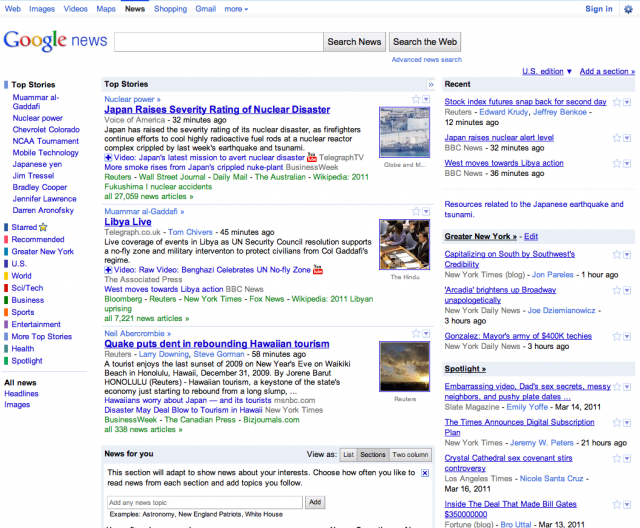Click the Search the Web button

coord(425,42)
